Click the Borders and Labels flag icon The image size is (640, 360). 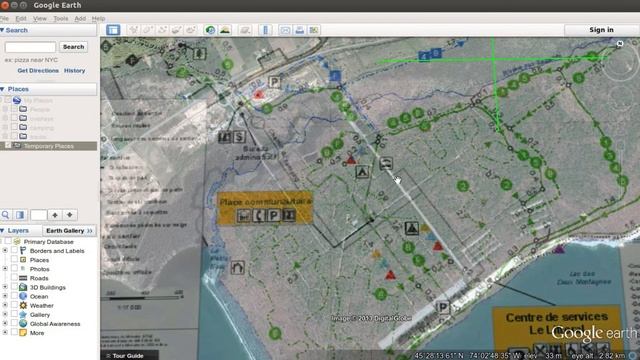click(23, 251)
